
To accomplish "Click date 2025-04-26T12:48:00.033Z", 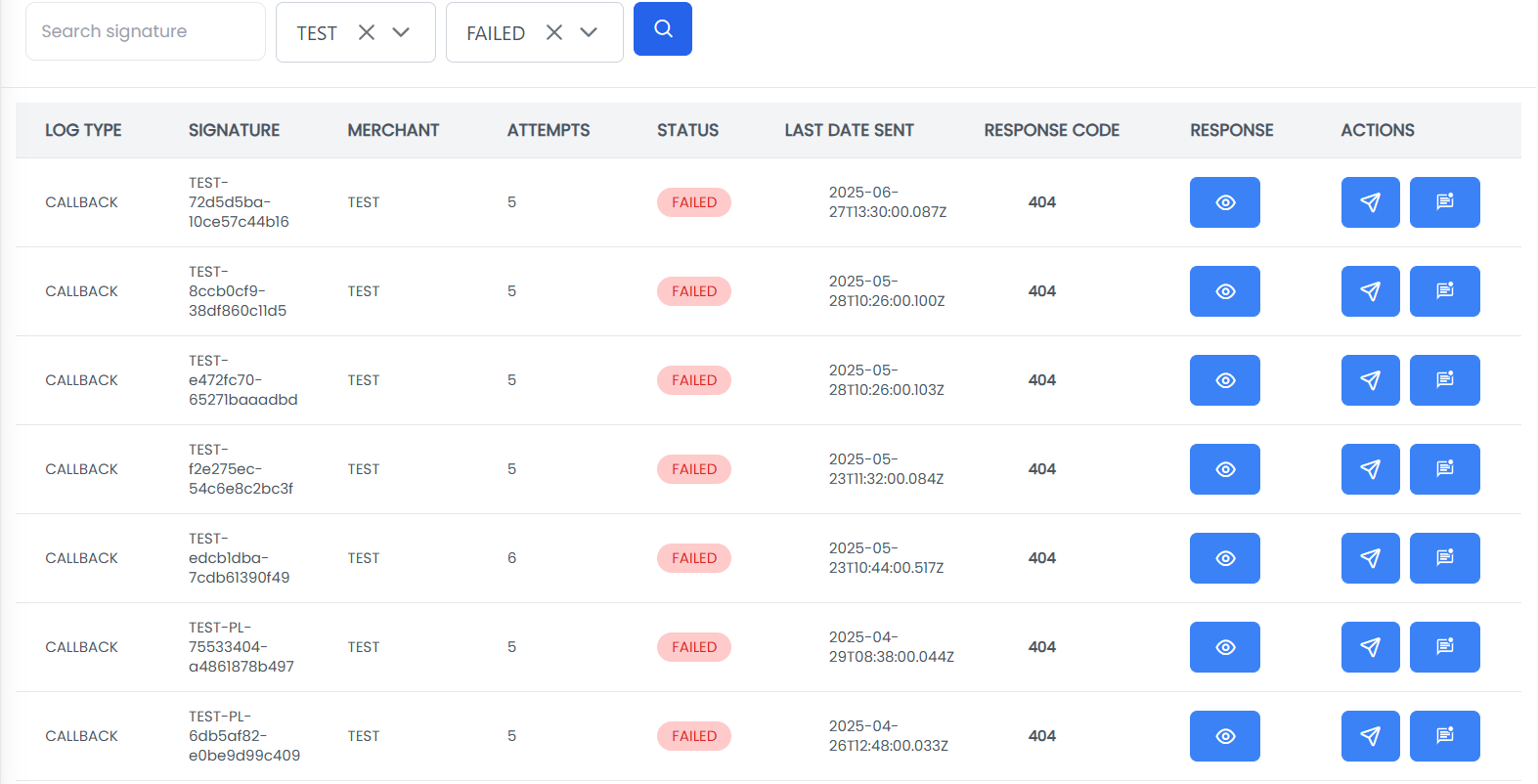I will point(889,736).
